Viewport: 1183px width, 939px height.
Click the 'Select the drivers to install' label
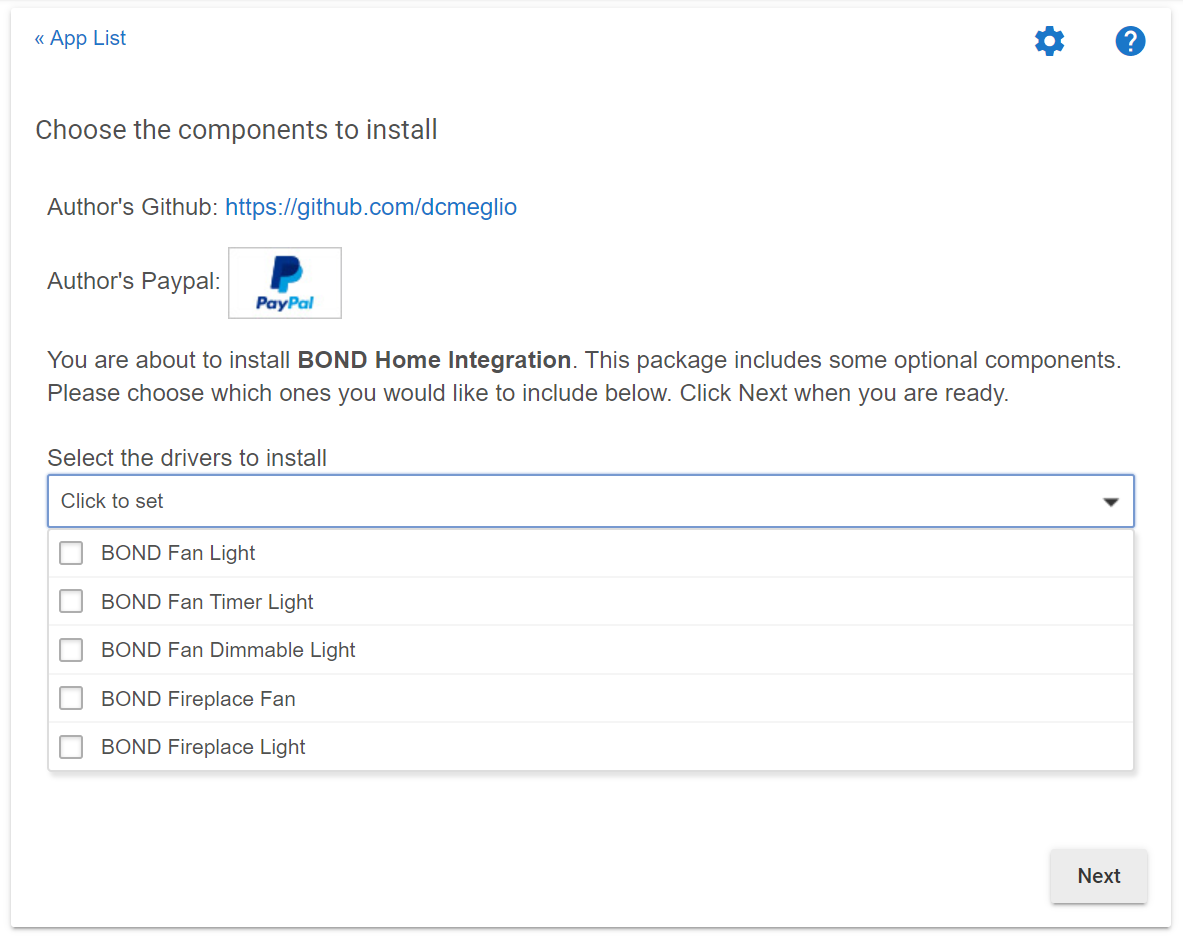[187, 458]
